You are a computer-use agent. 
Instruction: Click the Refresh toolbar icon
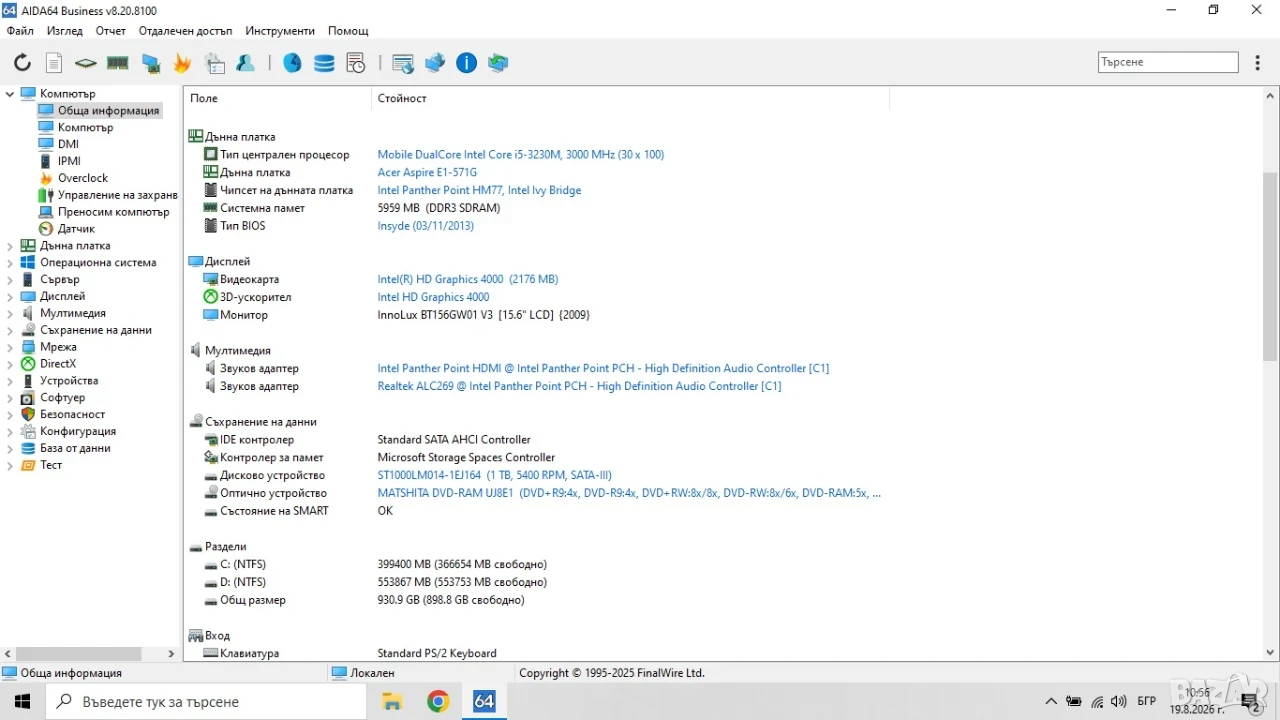(x=22, y=63)
